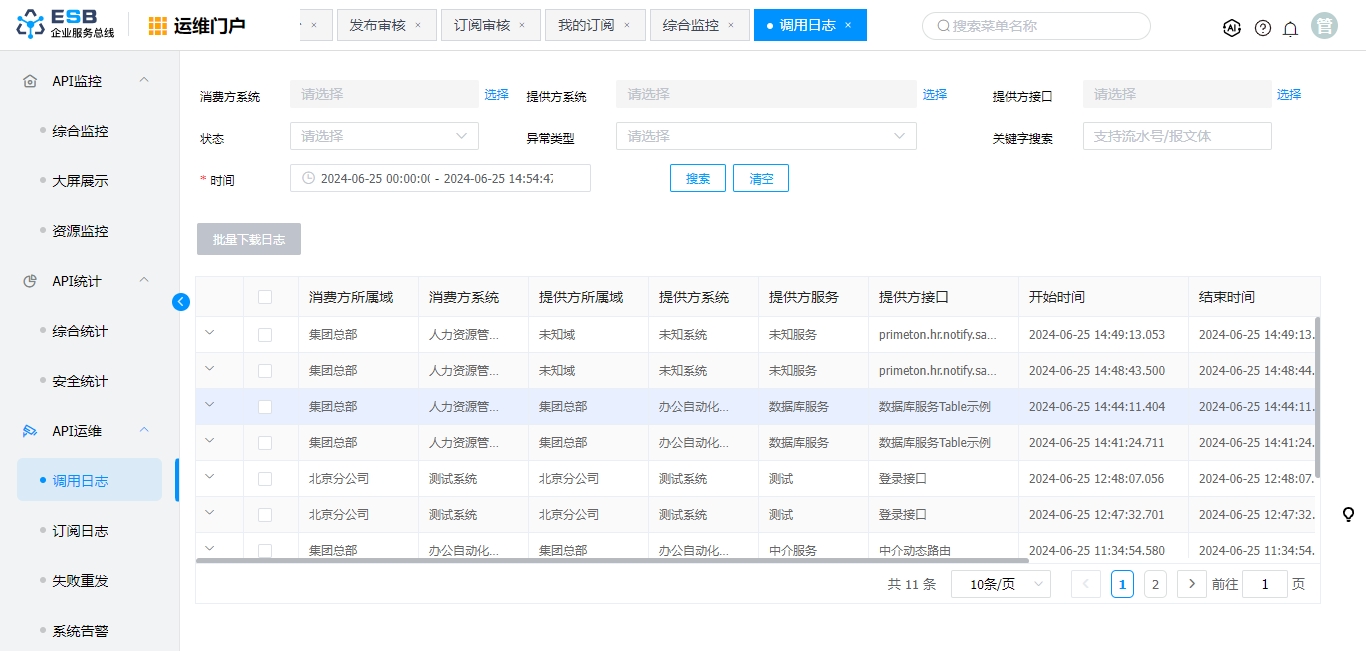Screen dimensions: 1366x651
Task: Toggle the select-all checkbox in table header
Action: pyautogui.click(x=265, y=297)
